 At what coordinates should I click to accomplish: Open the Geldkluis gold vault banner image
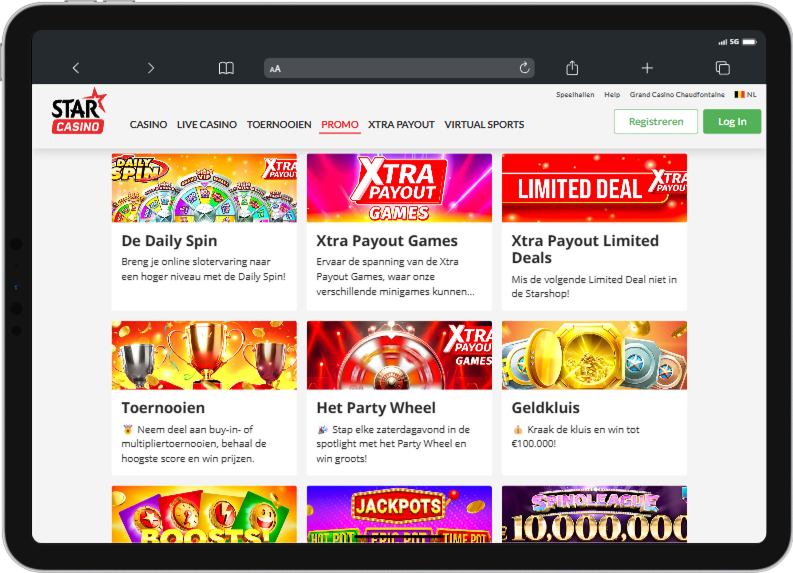click(x=594, y=355)
